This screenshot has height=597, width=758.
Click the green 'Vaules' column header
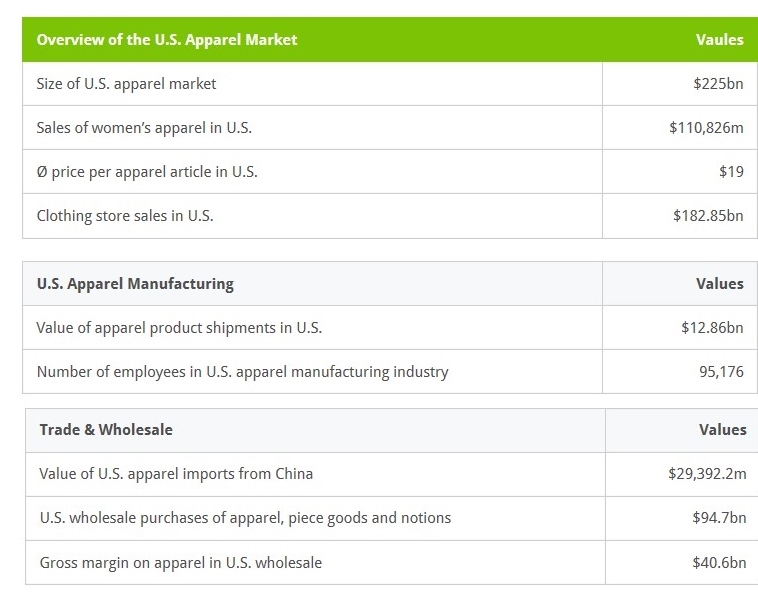[719, 40]
